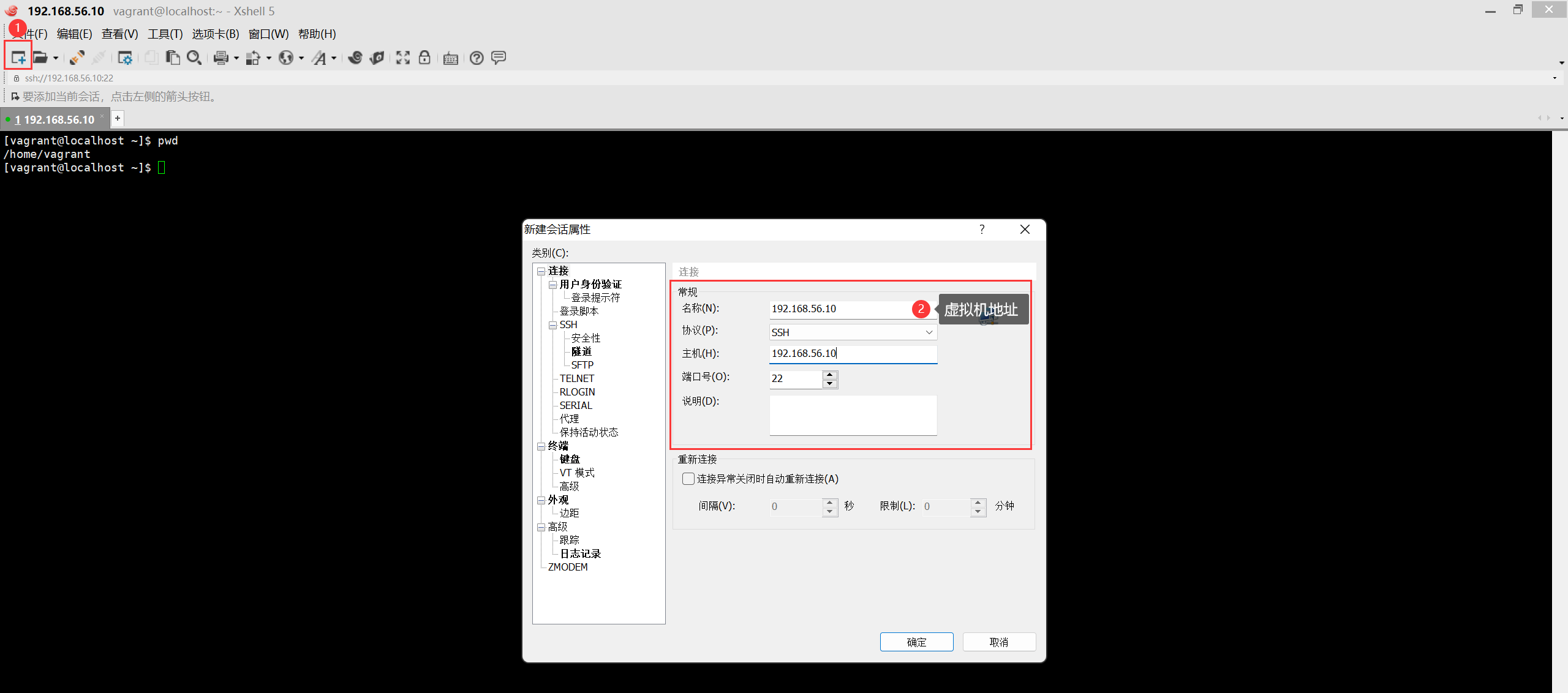Open the 帮助(H) menu

pos(317,34)
